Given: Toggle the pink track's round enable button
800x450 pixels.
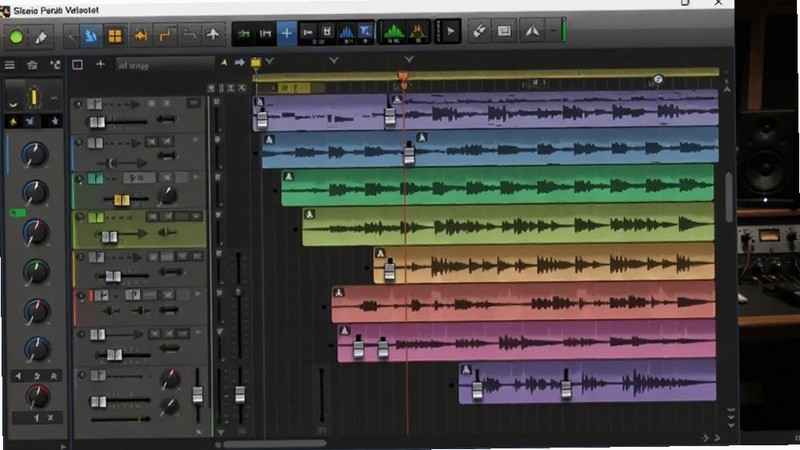Looking at the screenshot, I should click(81, 335).
